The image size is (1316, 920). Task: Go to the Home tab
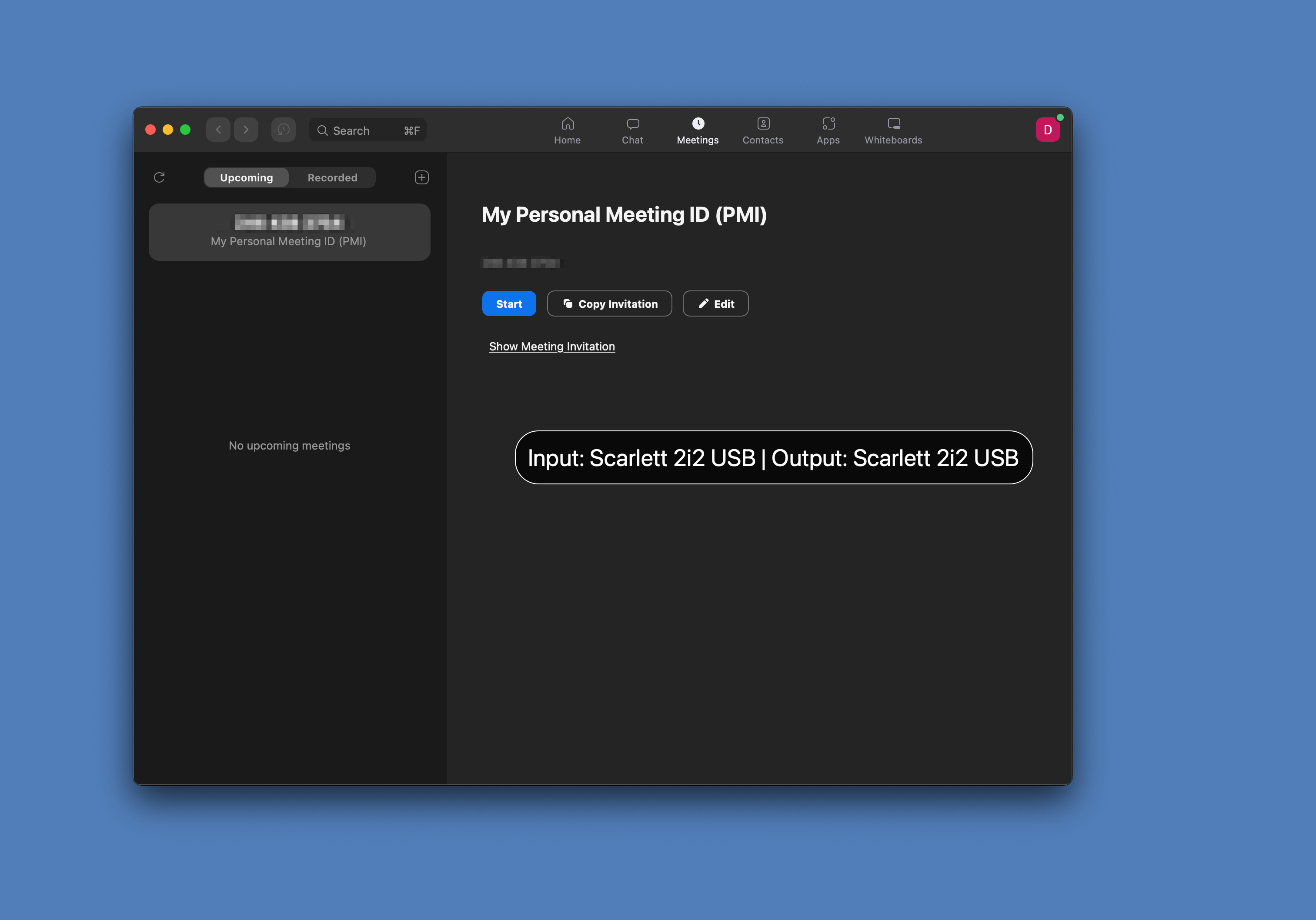[567, 130]
